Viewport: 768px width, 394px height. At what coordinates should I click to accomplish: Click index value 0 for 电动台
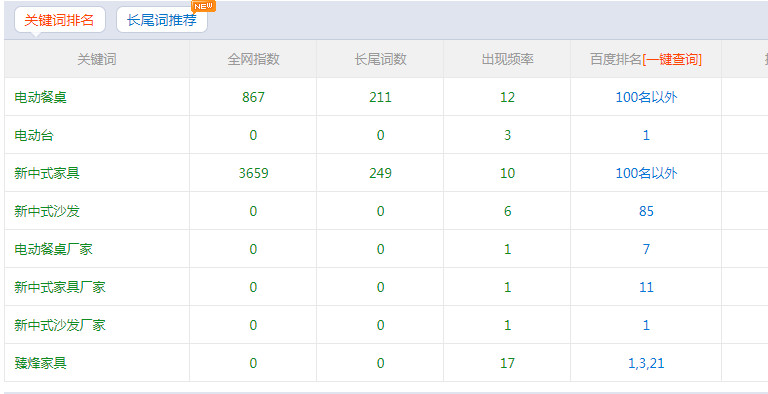click(x=253, y=135)
